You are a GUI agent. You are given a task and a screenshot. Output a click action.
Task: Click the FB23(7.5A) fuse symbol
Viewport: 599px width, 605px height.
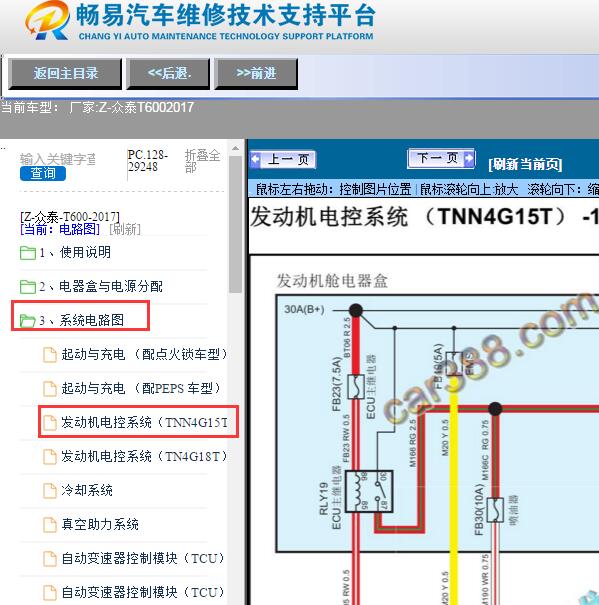click(x=356, y=386)
